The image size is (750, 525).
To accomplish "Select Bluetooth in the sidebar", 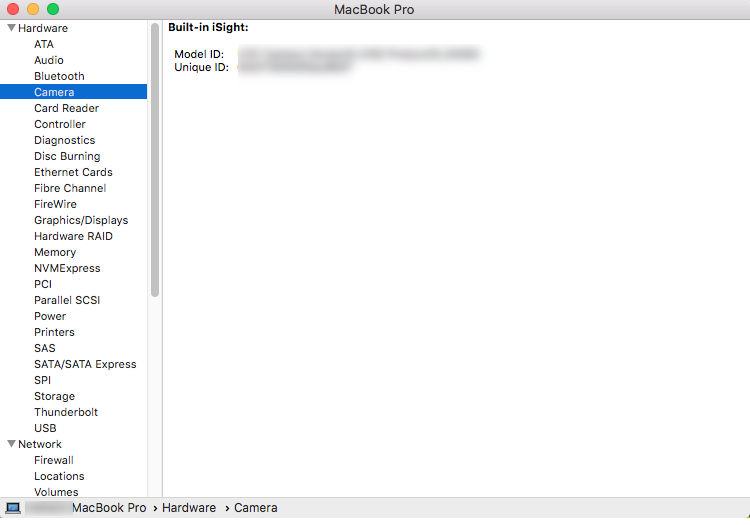I will pos(59,76).
